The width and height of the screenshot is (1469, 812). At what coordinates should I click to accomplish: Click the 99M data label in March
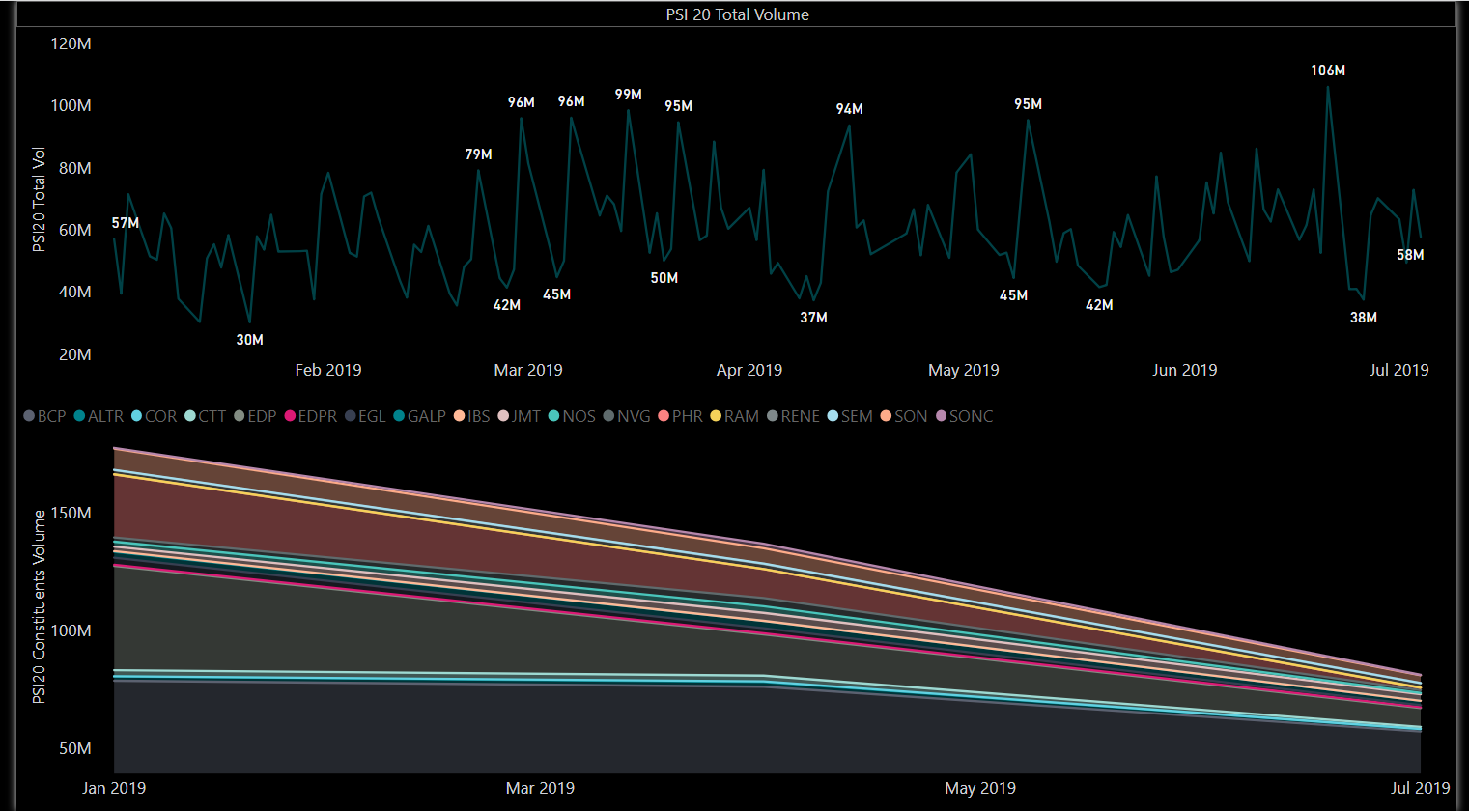tap(628, 95)
